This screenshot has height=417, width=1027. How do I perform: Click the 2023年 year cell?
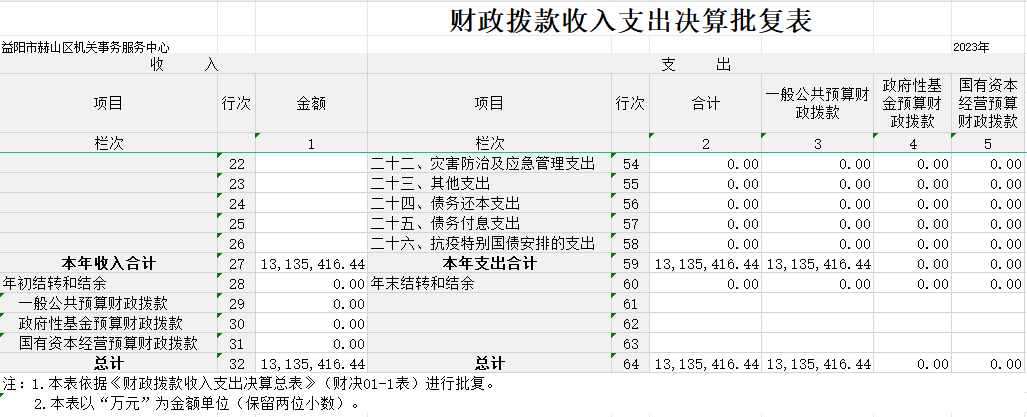[x=970, y=47]
